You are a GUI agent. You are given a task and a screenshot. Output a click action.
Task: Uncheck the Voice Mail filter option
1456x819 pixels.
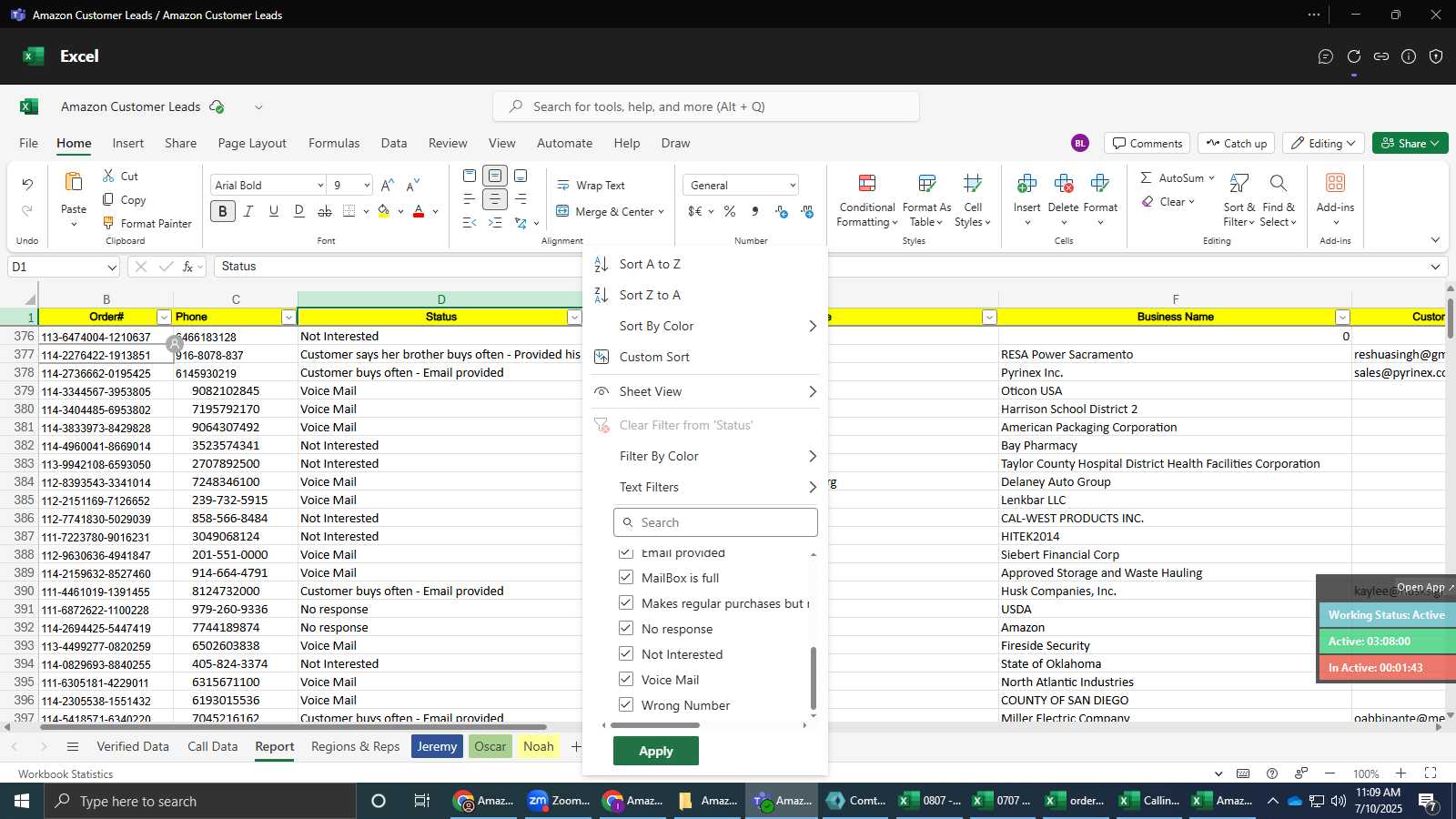626,679
